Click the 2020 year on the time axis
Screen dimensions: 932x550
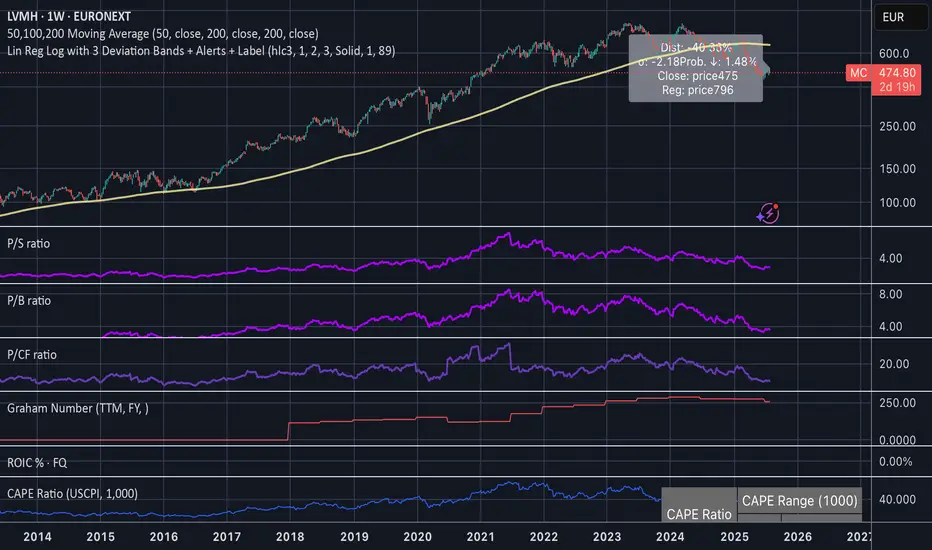(x=417, y=537)
